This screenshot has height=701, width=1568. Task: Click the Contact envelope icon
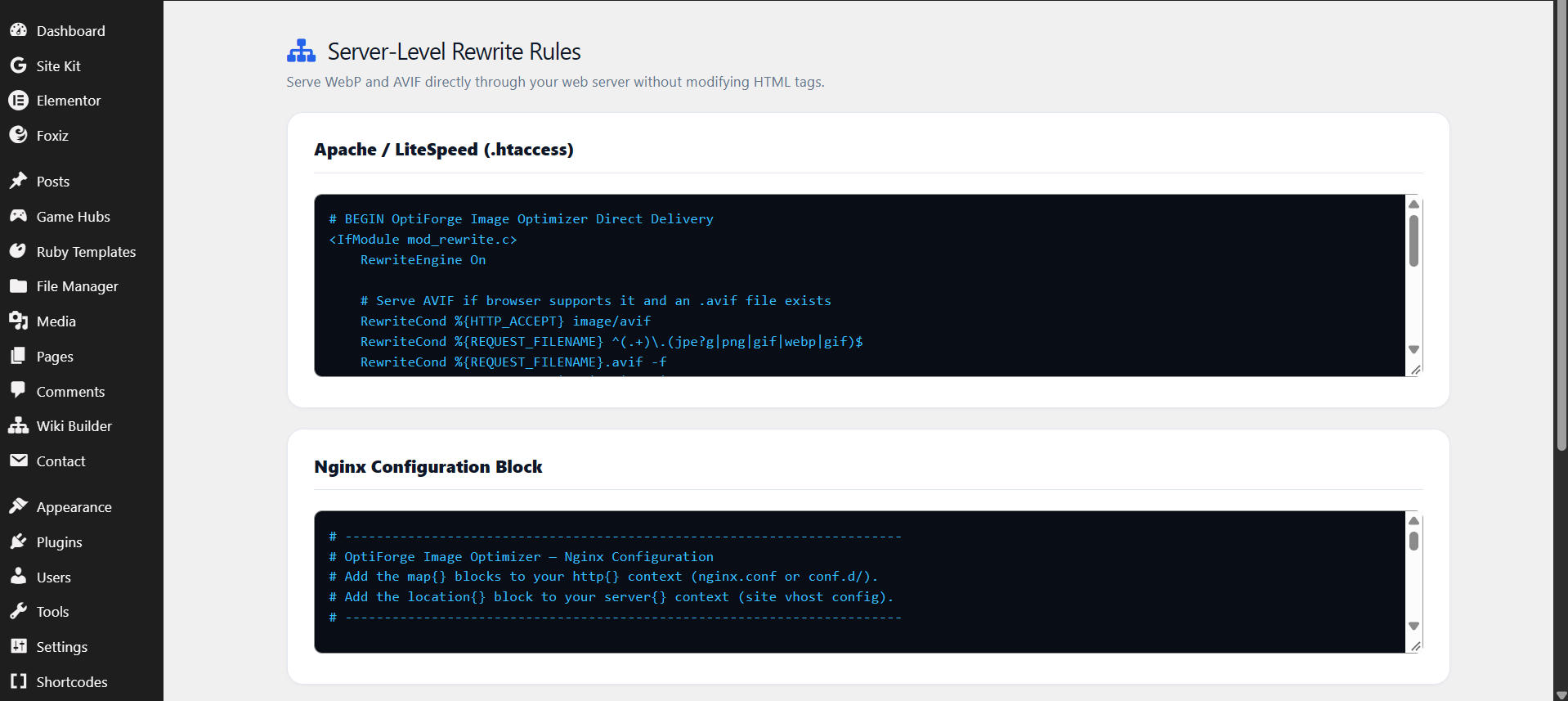point(18,461)
